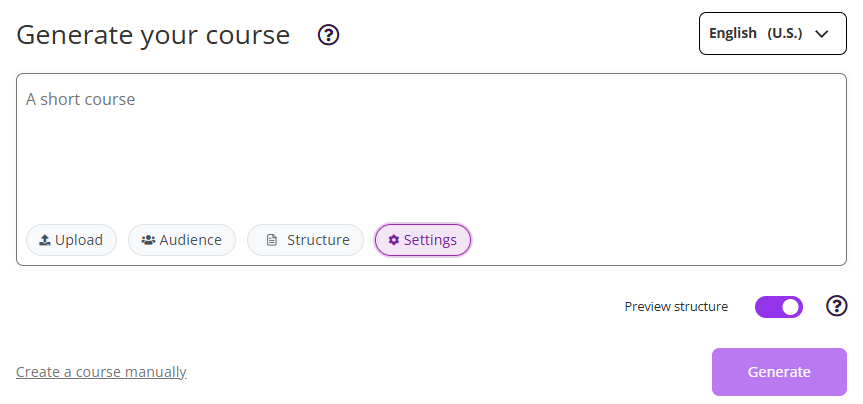Click the structure document icon
The image size is (863, 404).
point(271,240)
